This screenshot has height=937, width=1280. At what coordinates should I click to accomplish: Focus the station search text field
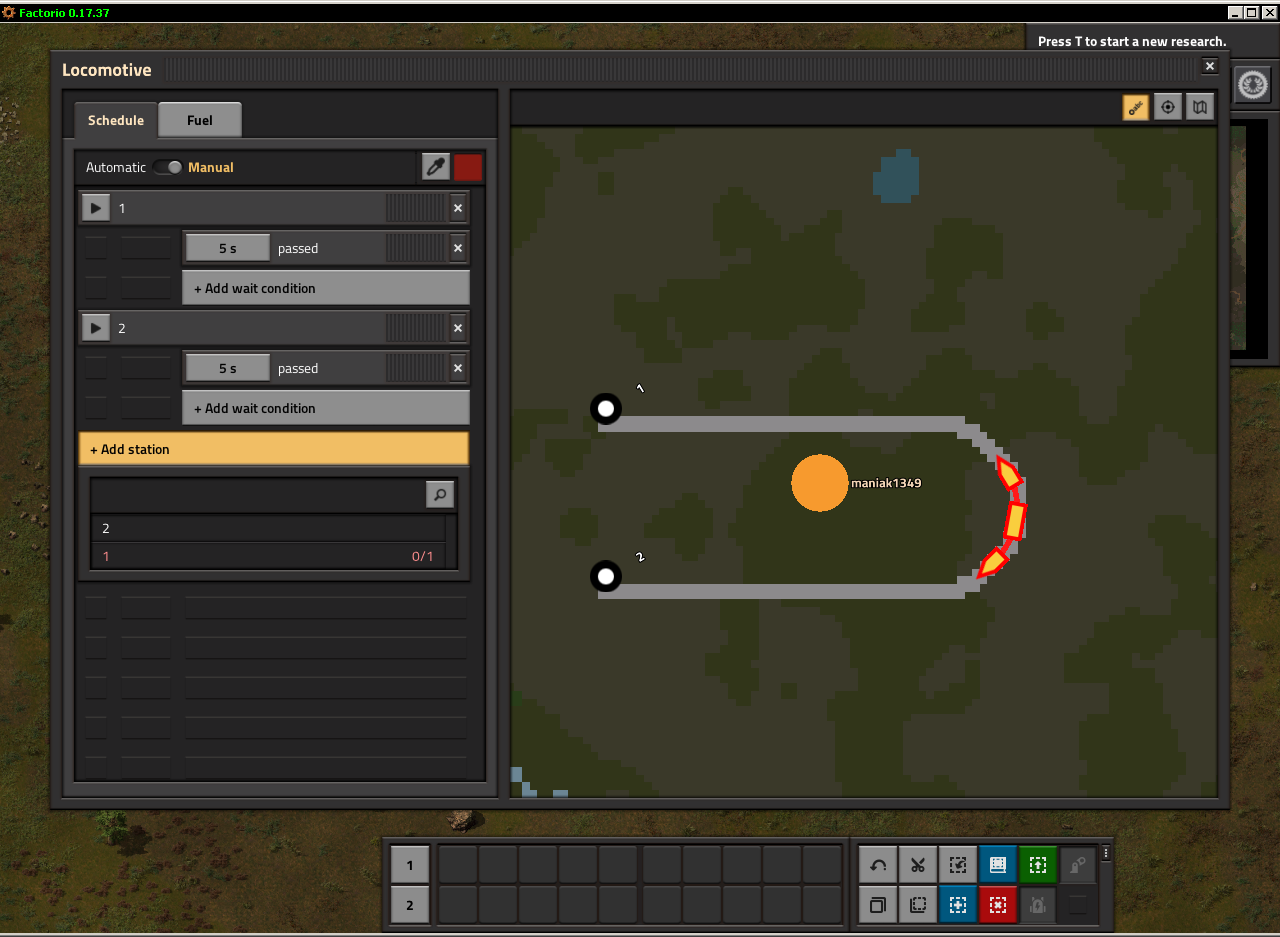coord(259,494)
